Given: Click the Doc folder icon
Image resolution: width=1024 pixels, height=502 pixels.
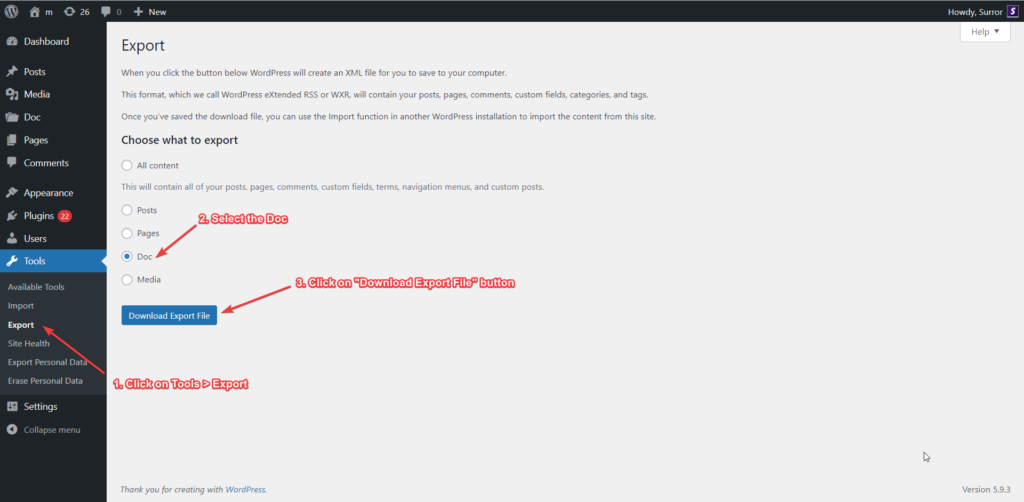Looking at the screenshot, I should (x=12, y=118).
